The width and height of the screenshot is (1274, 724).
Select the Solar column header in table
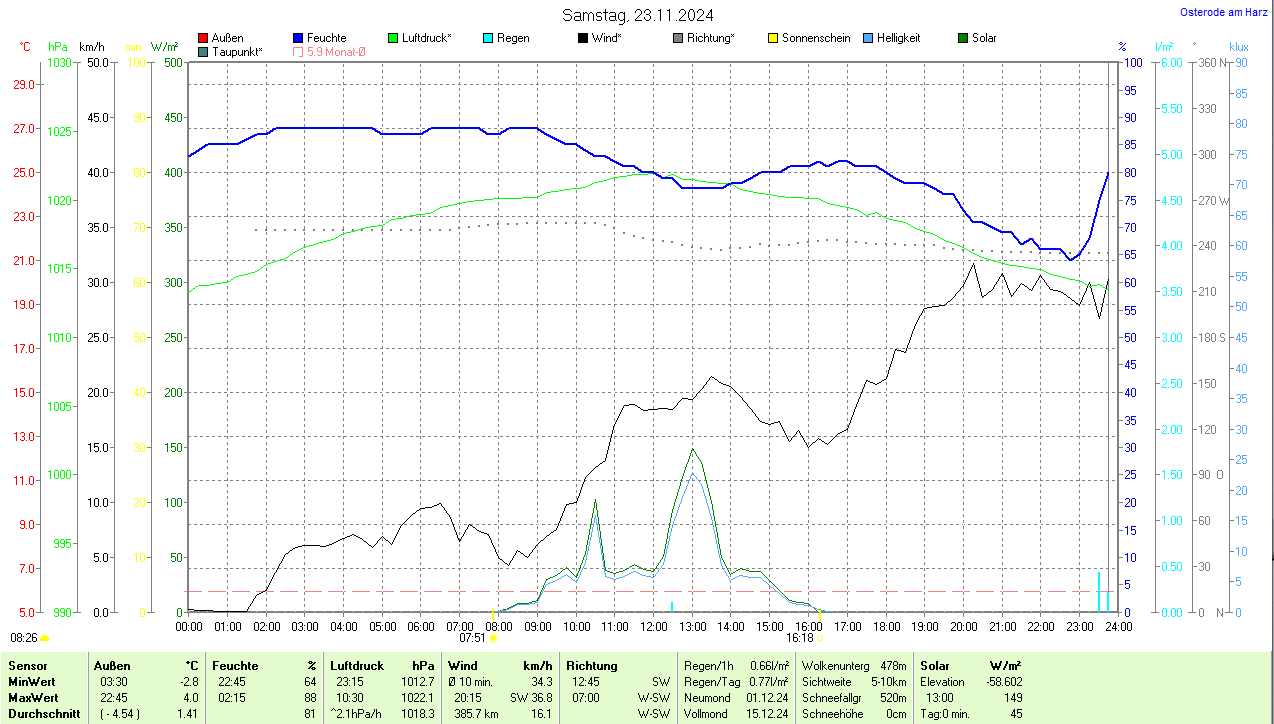tap(935, 666)
